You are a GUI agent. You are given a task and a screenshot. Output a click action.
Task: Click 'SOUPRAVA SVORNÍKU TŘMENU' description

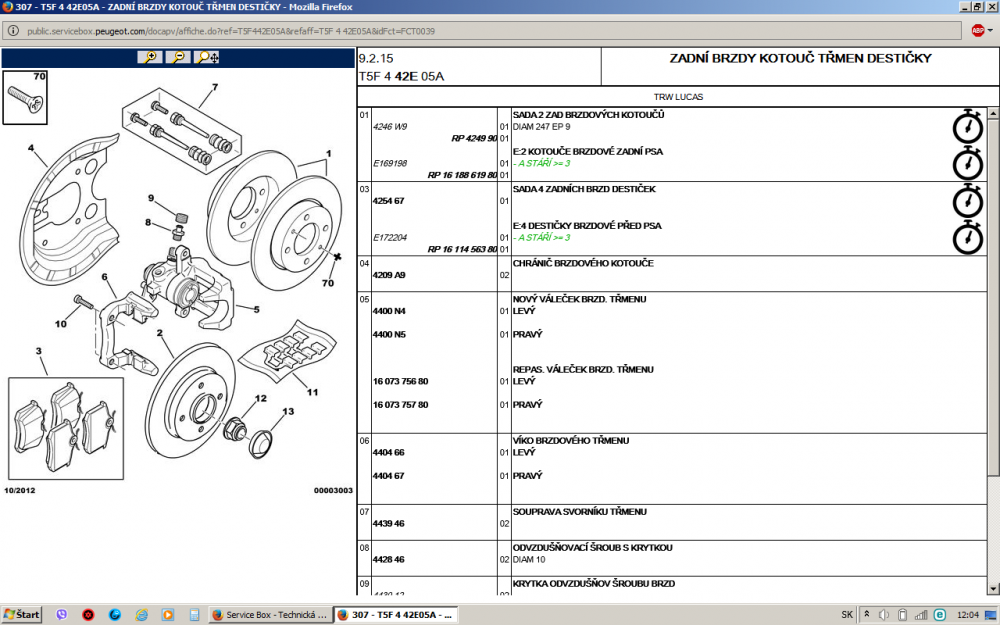click(x=579, y=511)
